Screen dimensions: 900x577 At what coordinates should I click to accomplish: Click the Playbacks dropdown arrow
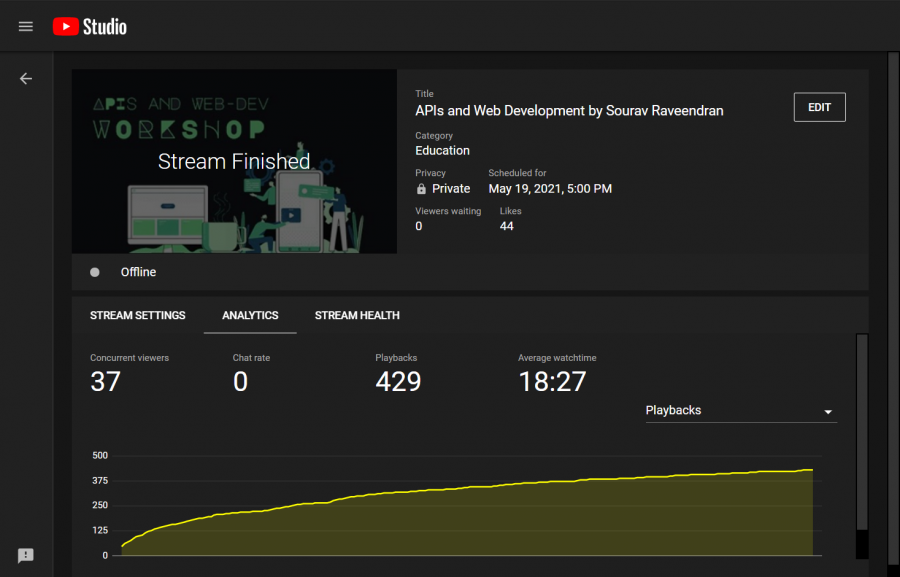[x=827, y=412]
